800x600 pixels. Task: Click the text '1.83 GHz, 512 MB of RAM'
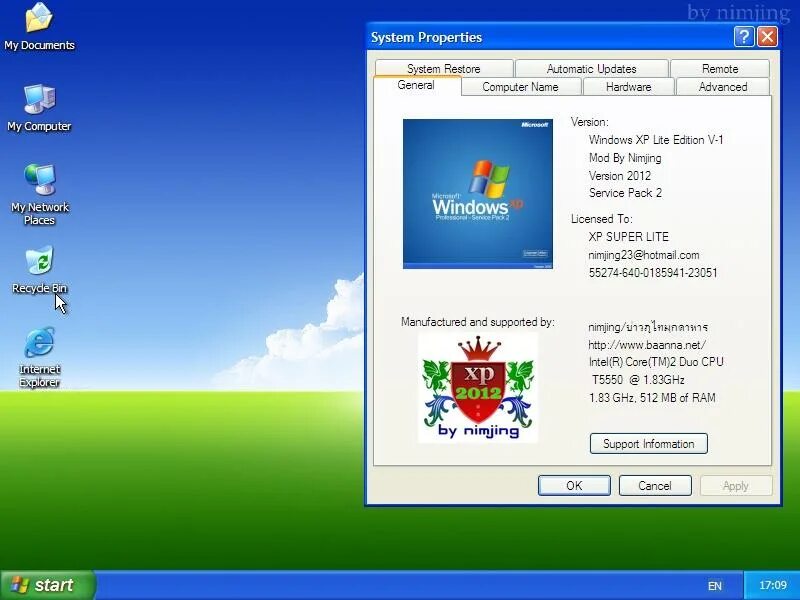[x=652, y=397]
